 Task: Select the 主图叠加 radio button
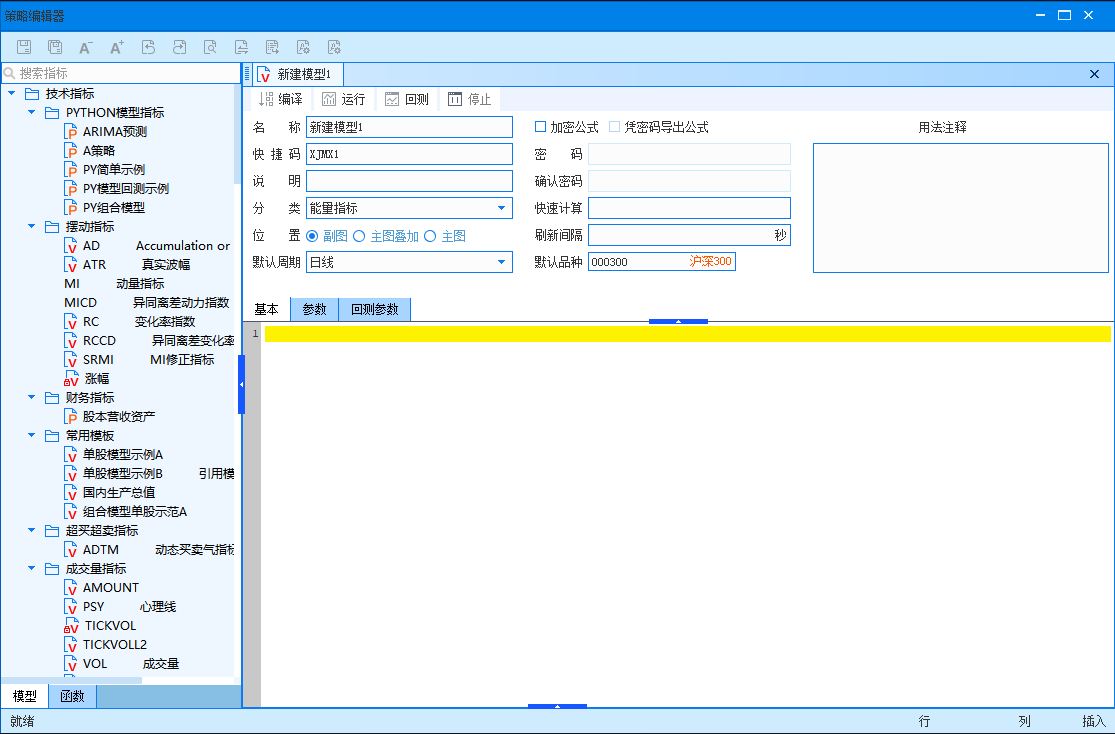point(359,236)
